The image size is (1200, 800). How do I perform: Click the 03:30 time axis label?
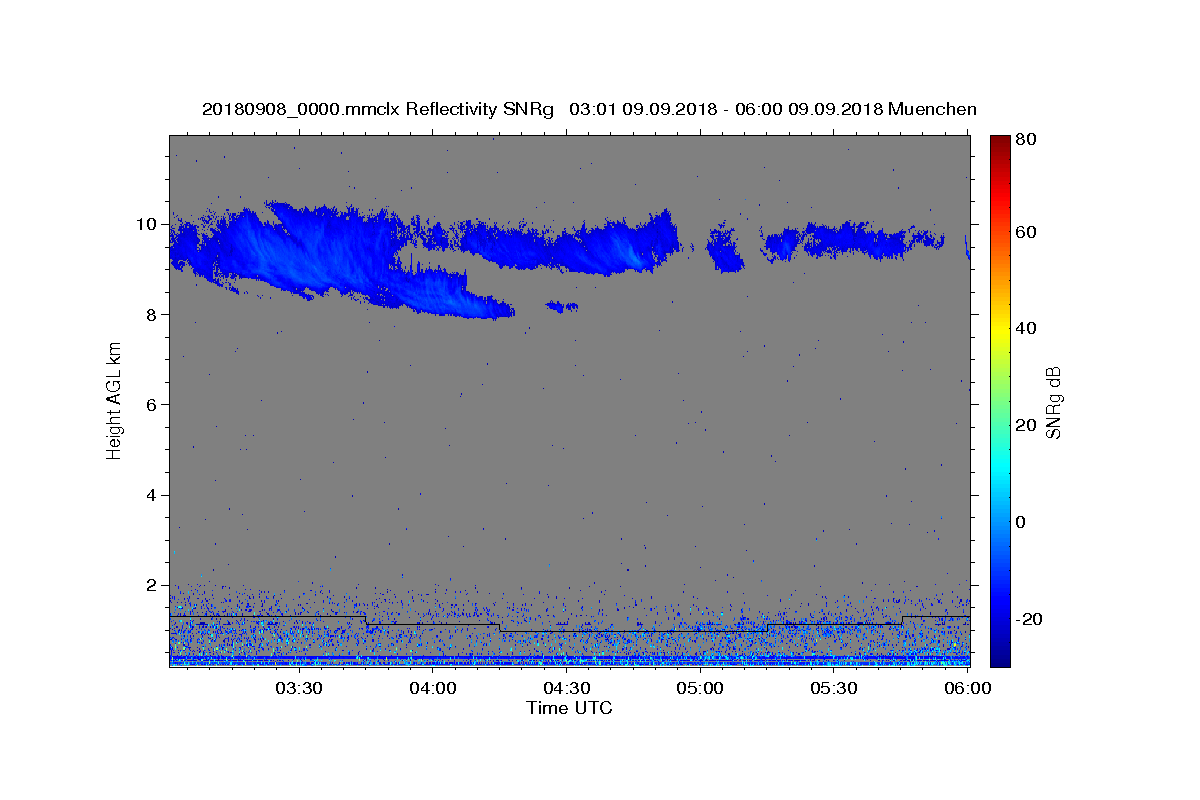pos(298,688)
